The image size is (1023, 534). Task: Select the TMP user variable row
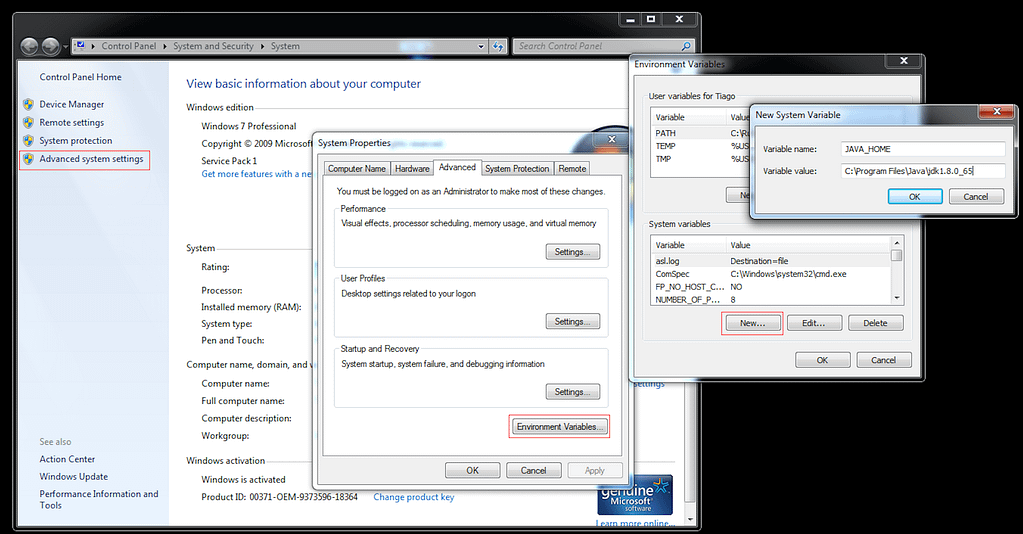[701, 159]
